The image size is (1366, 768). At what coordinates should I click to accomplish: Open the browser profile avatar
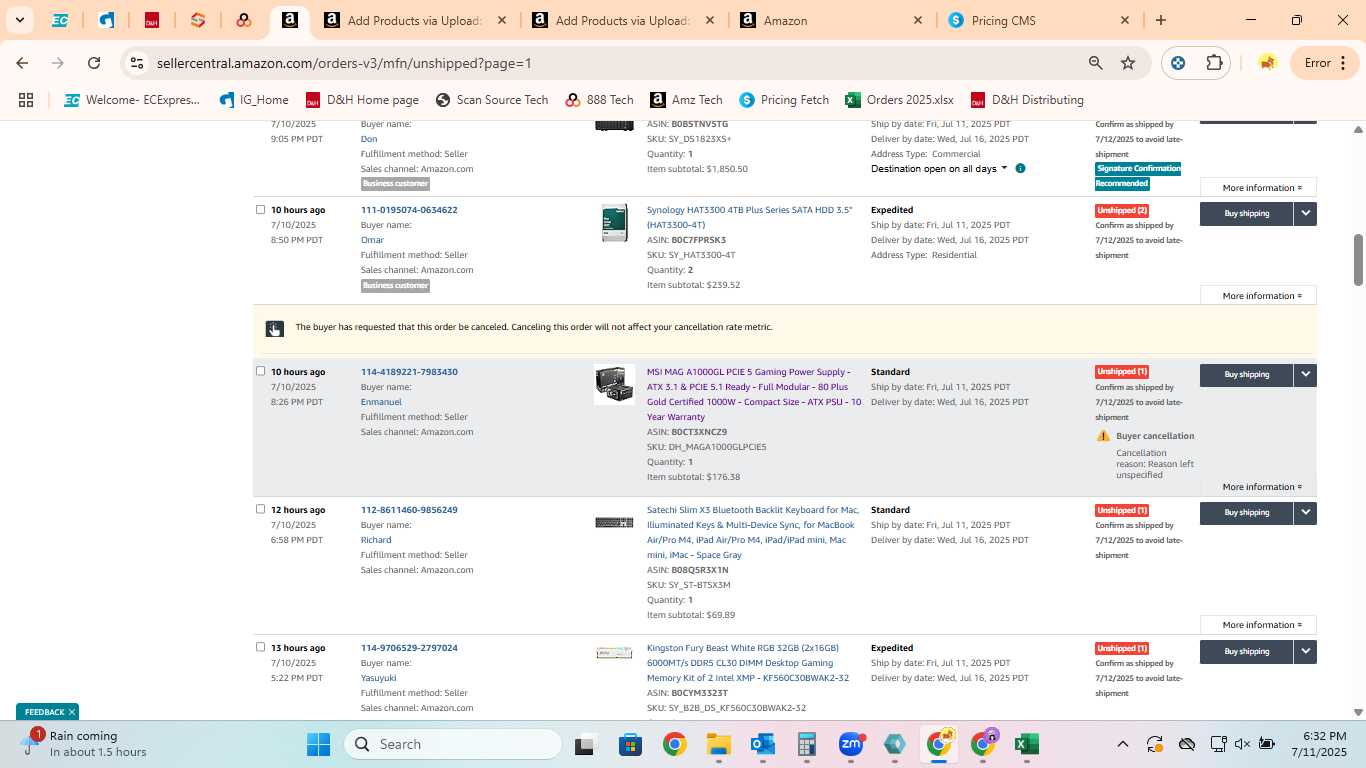point(1267,63)
